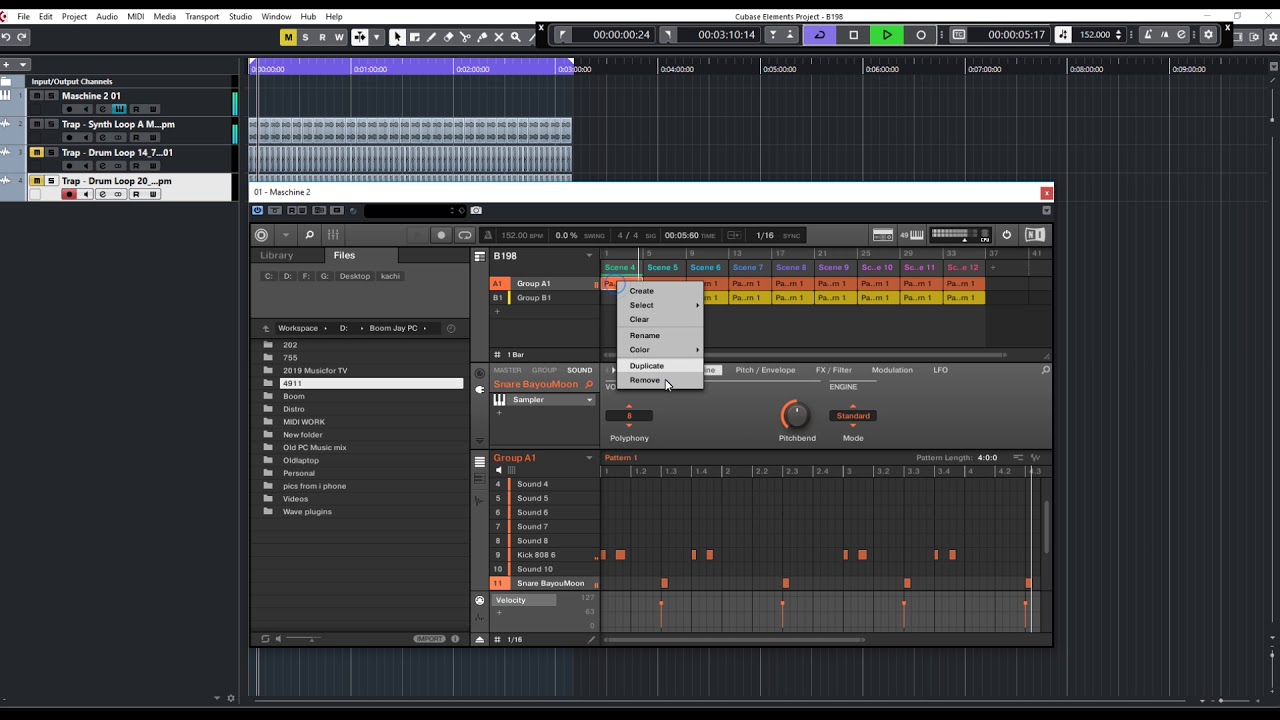Toggle the Cycle loop button
This screenshot has height=720, width=1280.
tap(820, 35)
